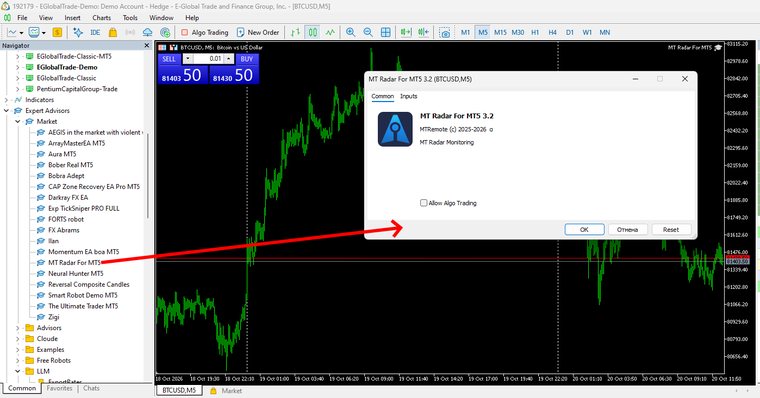The width and height of the screenshot is (760, 398).
Task: Select the MN timeframe
Action: click(x=604, y=32)
